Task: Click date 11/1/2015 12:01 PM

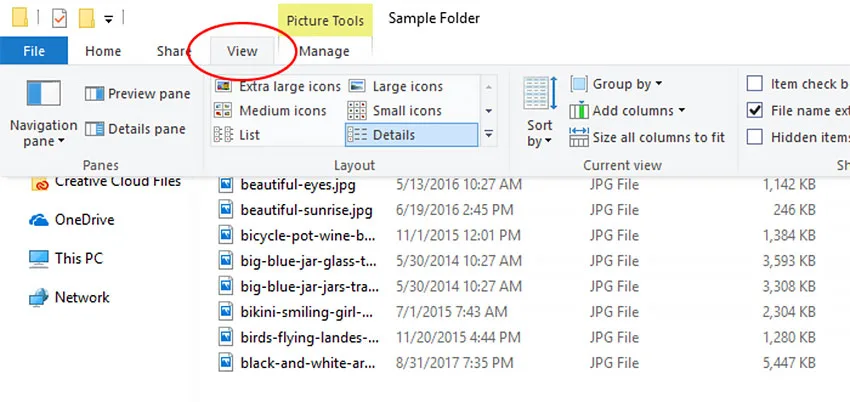Action: (x=458, y=236)
